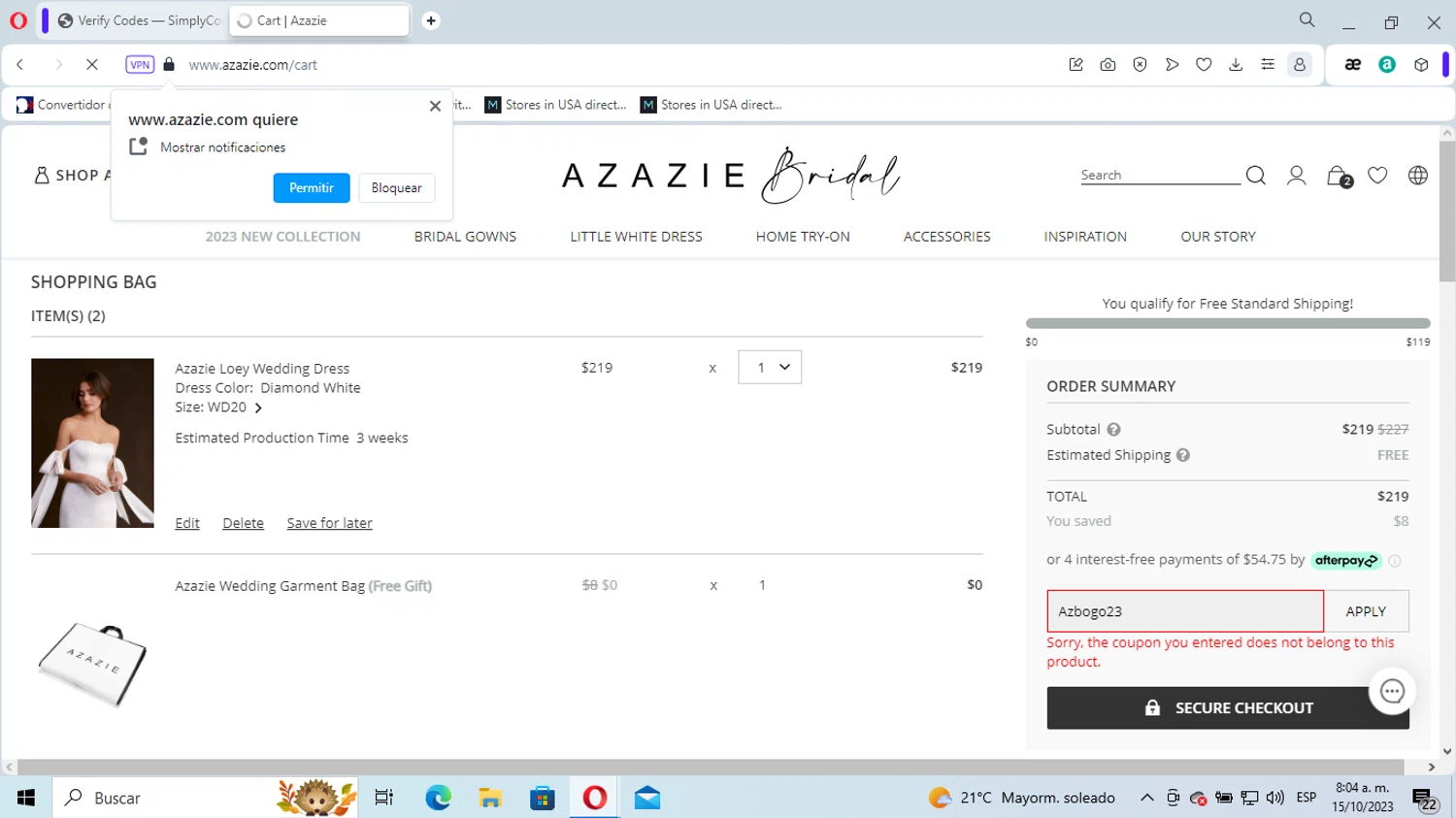Viewport: 1456px width, 818px height.
Task: Click the coupon code field with Azbogo23
Action: pyautogui.click(x=1185, y=611)
